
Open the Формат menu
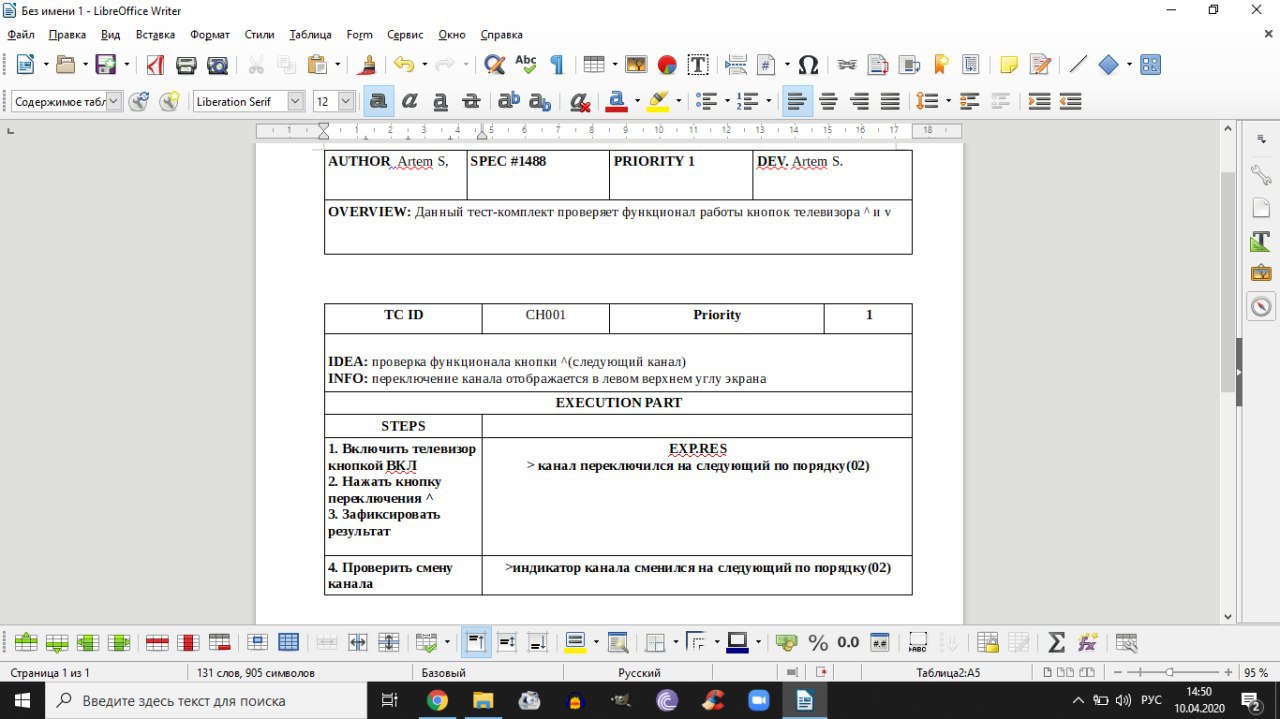(x=210, y=34)
